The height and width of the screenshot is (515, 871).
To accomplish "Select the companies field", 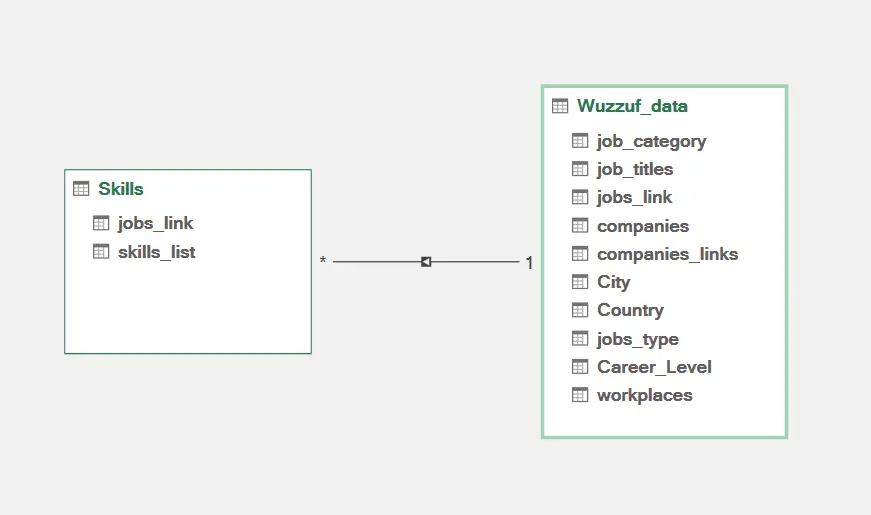I will [643, 226].
